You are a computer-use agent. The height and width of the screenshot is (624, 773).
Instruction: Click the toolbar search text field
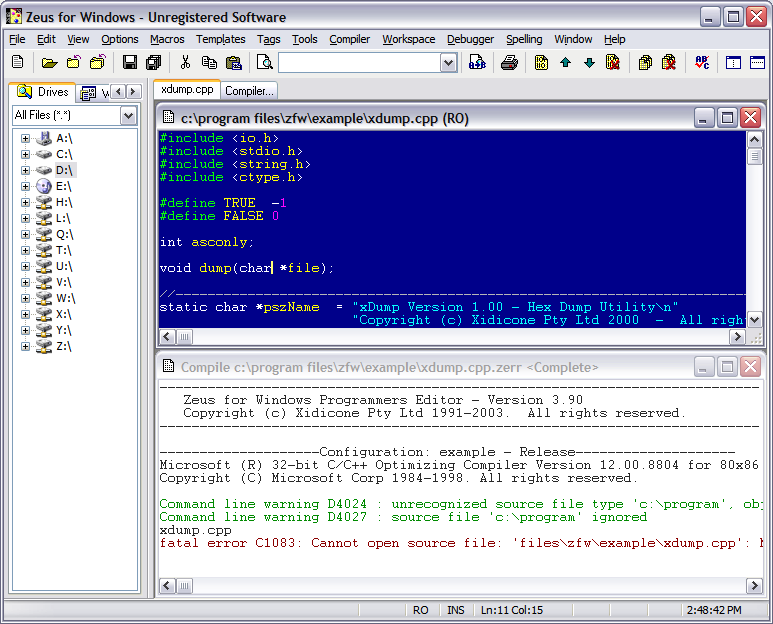coord(360,63)
